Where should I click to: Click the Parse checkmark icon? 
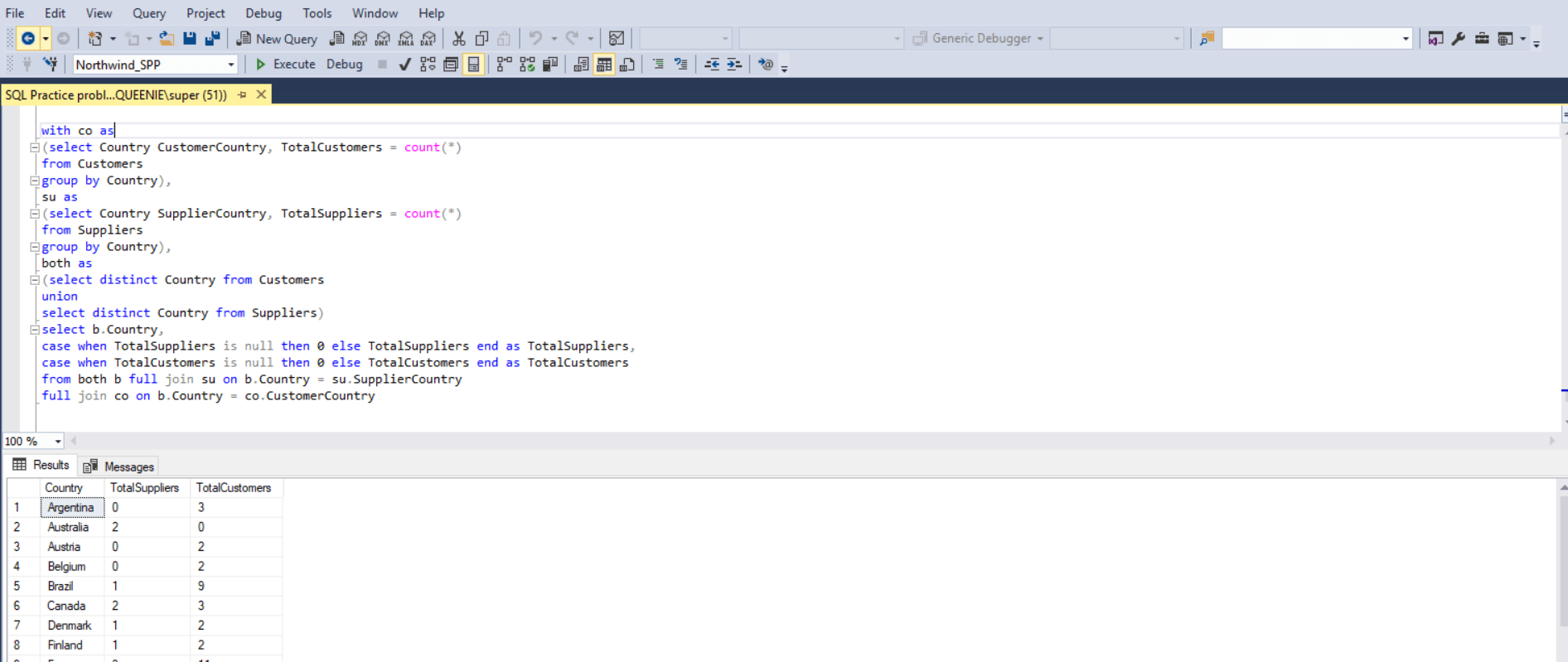coord(404,65)
